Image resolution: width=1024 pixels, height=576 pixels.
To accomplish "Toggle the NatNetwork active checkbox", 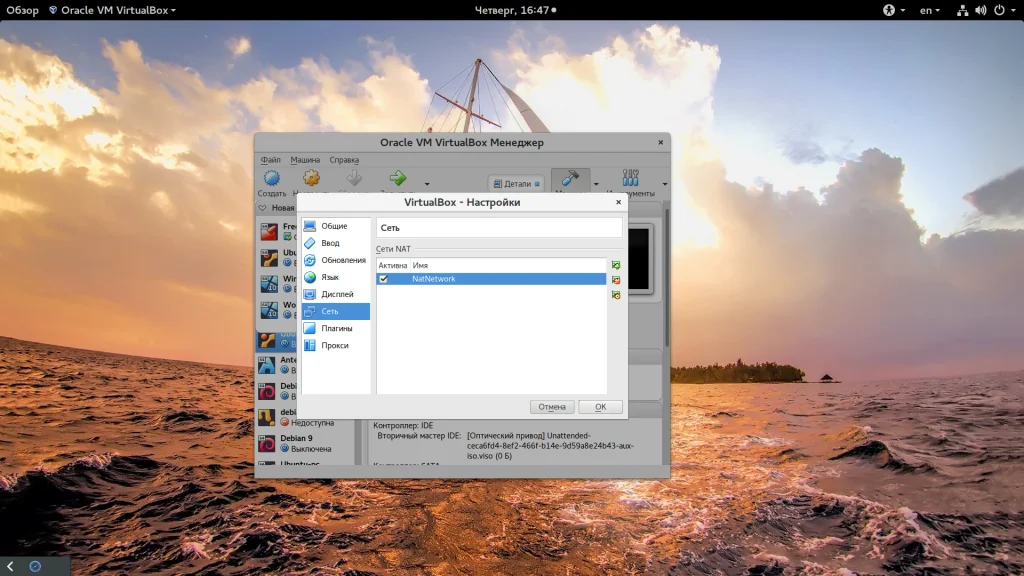I will click(x=383, y=279).
